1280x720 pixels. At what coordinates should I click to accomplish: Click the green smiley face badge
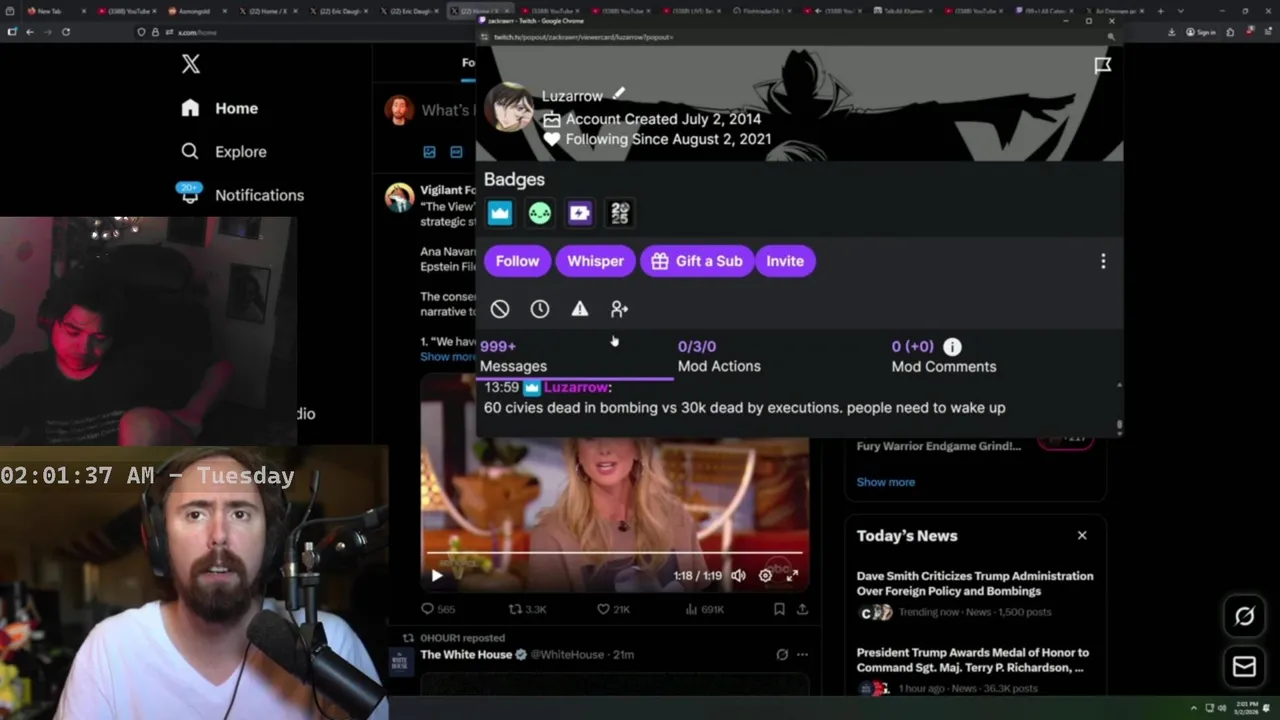[540, 213]
